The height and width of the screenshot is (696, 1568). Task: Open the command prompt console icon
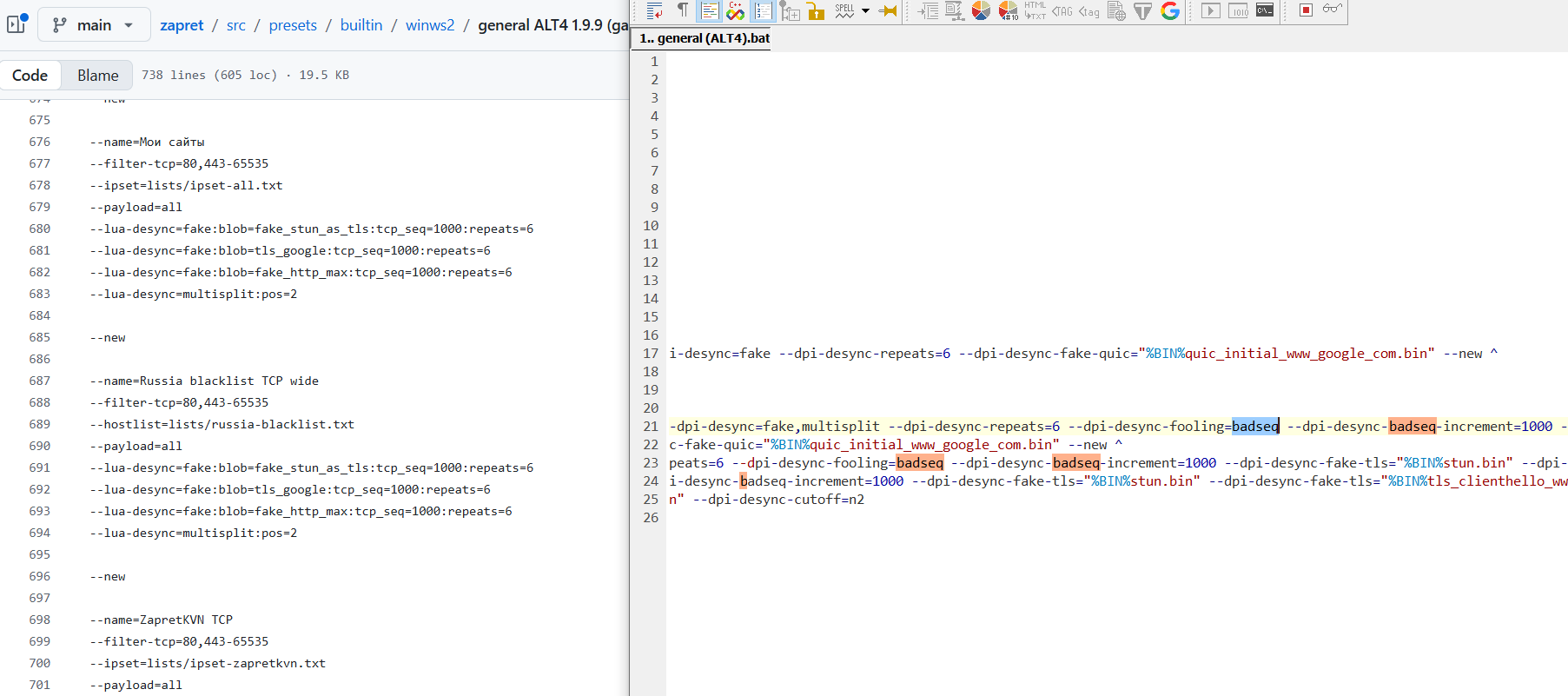[x=1265, y=10]
